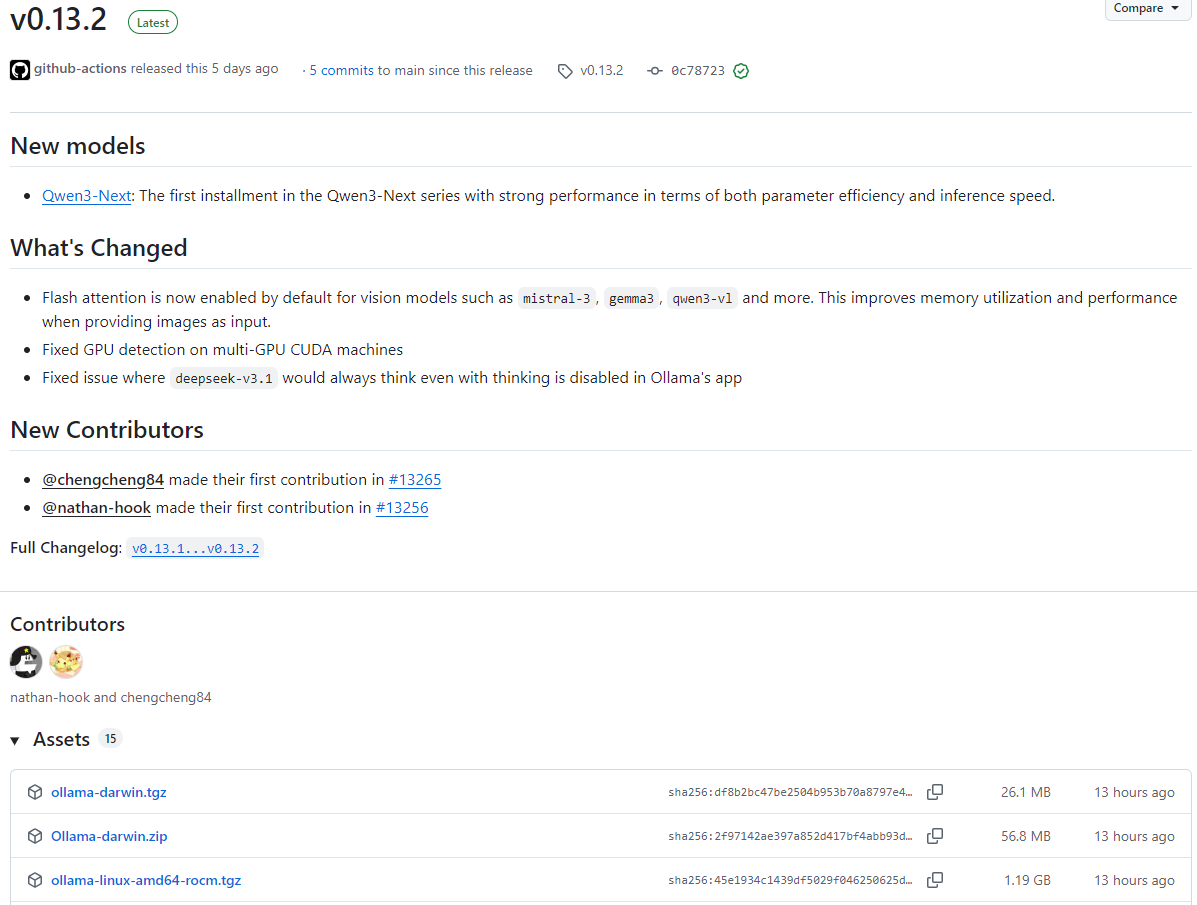Click '13 hours ago' in ollama-linux-amd64-rocm.tgz row
Image resolution: width=1197 pixels, height=905 pixels.
click(1134, 880)
